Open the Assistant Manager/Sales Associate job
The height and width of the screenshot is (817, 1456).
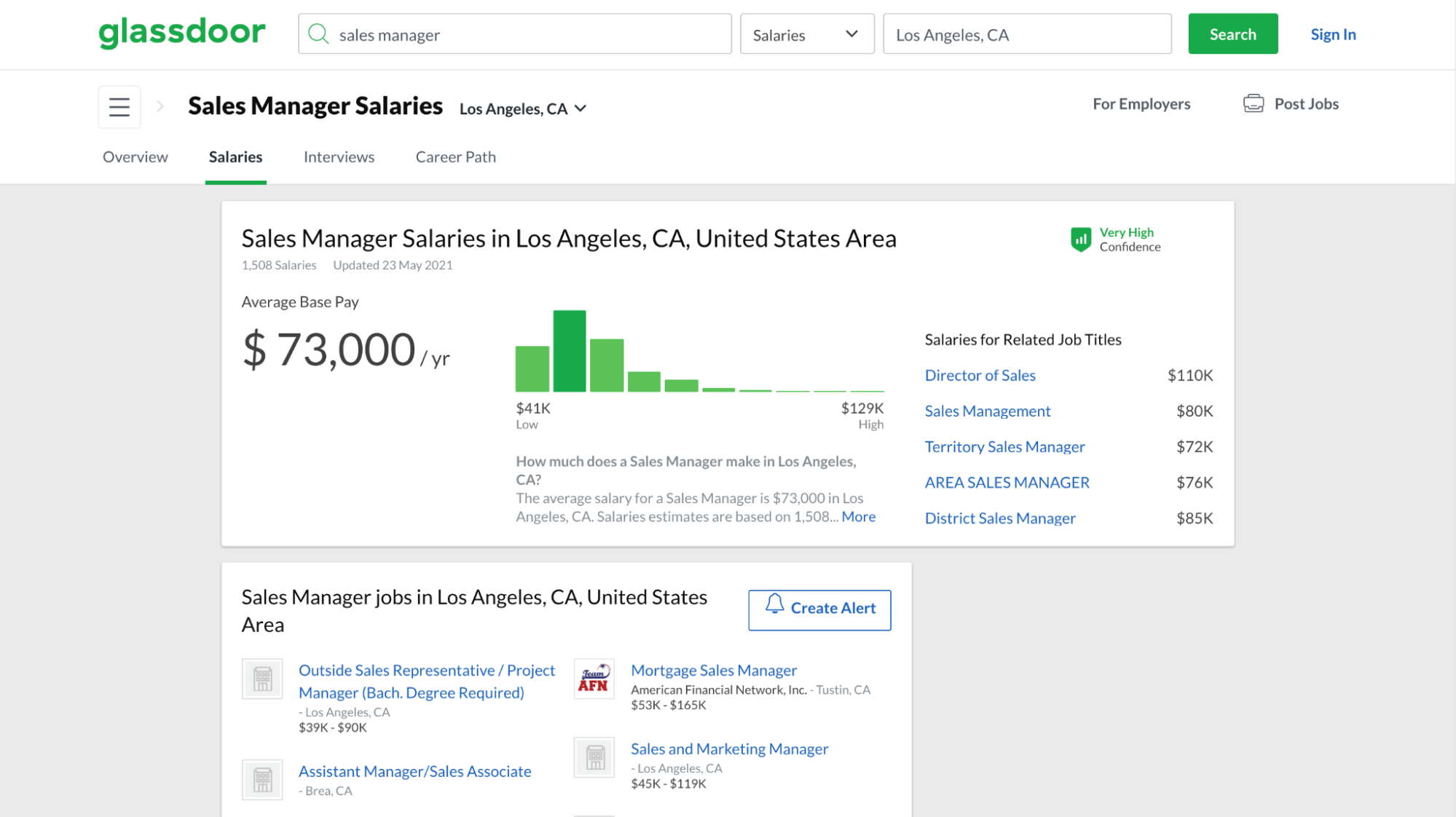(414, 771)
